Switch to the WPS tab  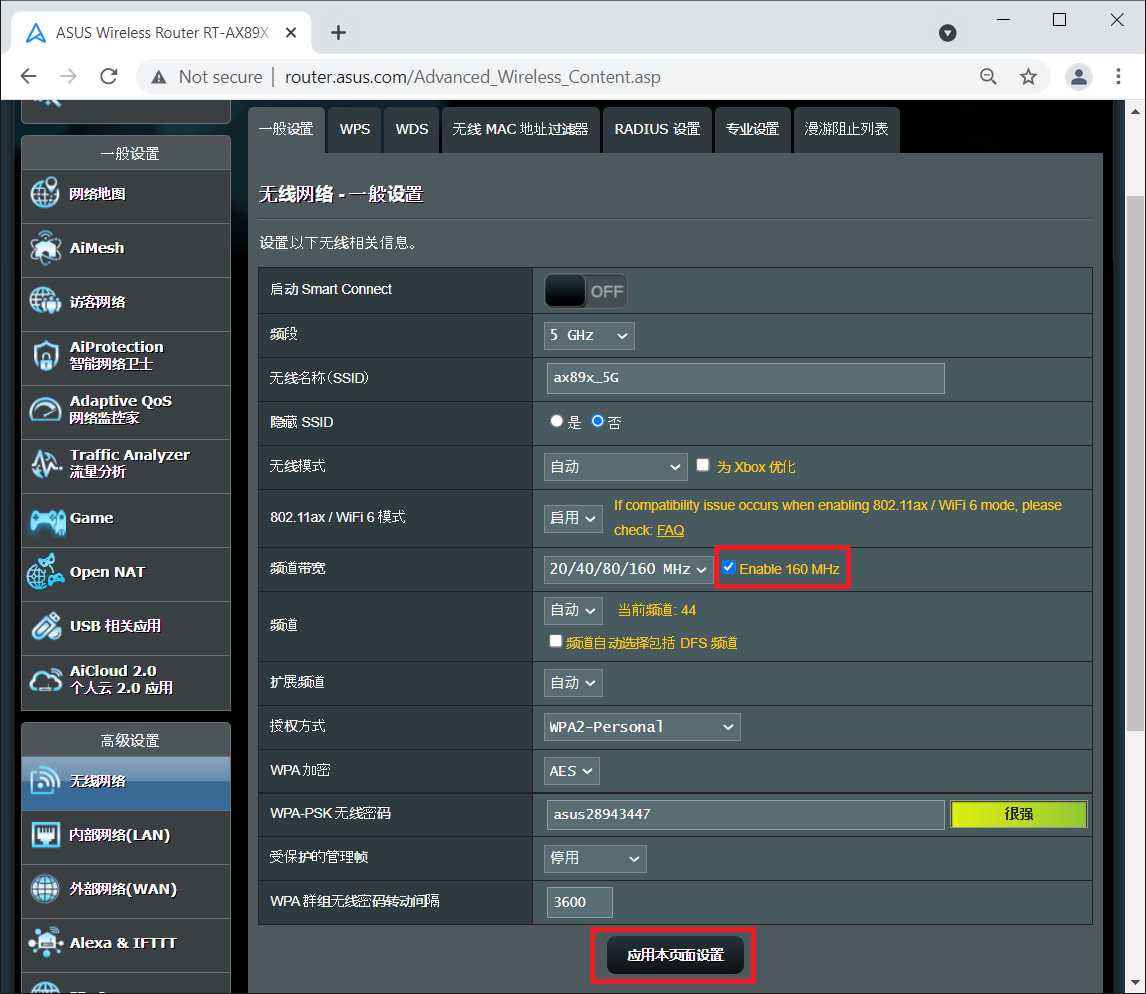[x=354, y=129]
